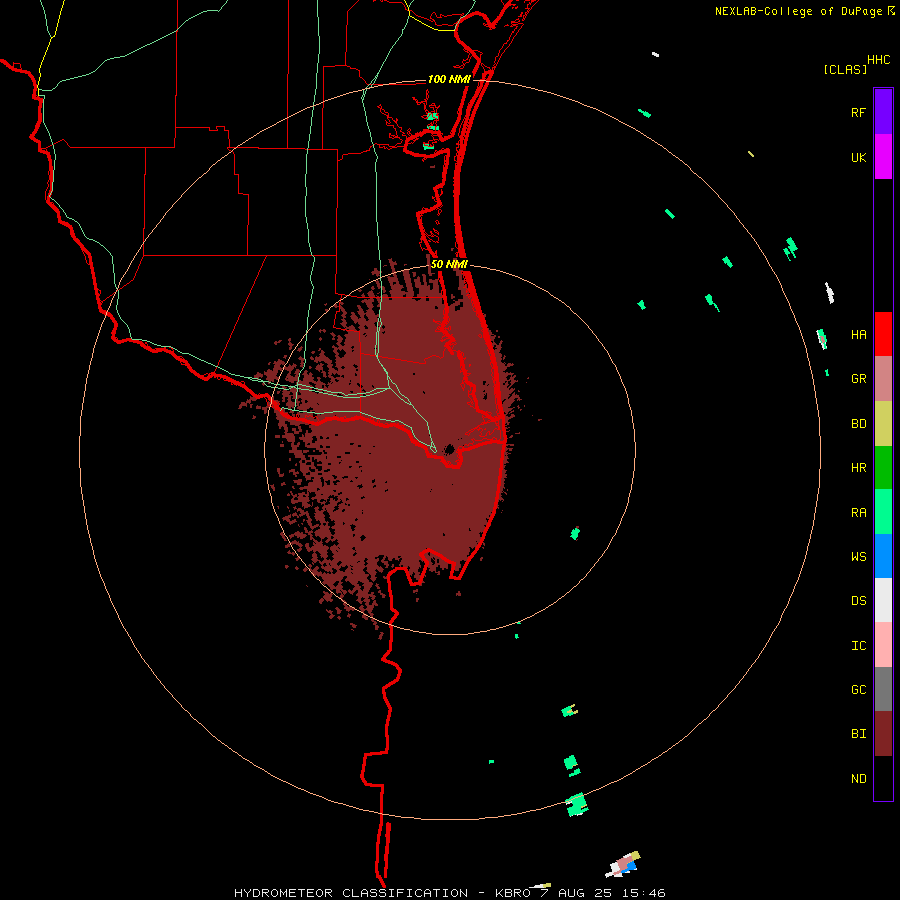Click the HR legend label
The image size is (900, 900).
point(859,468)
